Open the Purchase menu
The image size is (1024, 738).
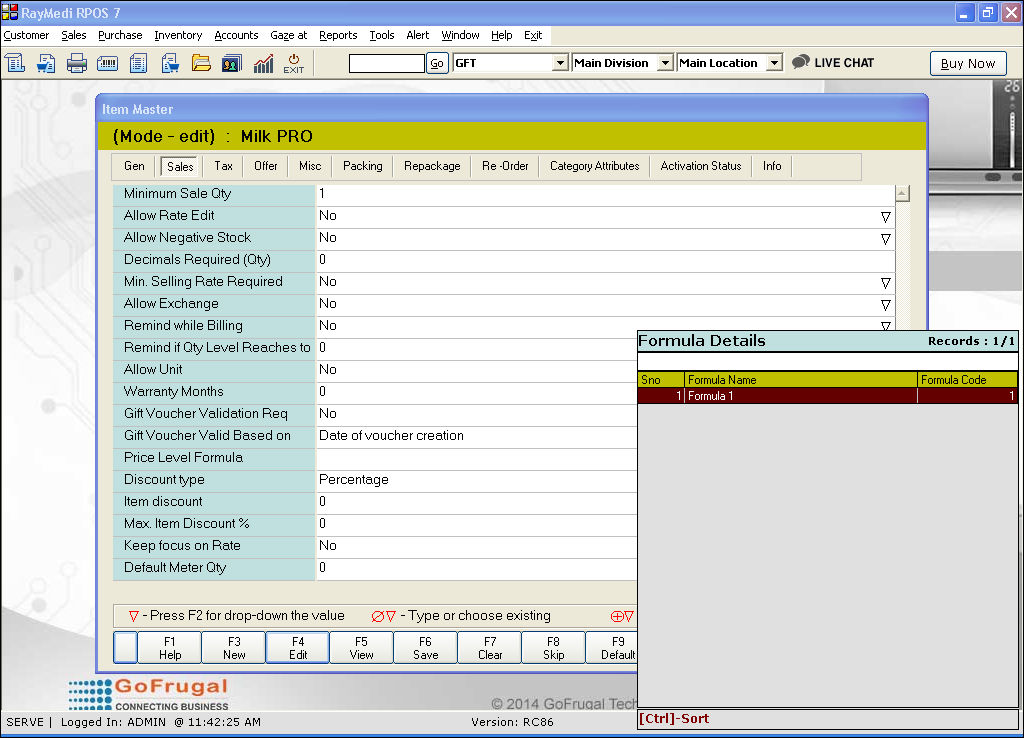[x=120, y=35]
